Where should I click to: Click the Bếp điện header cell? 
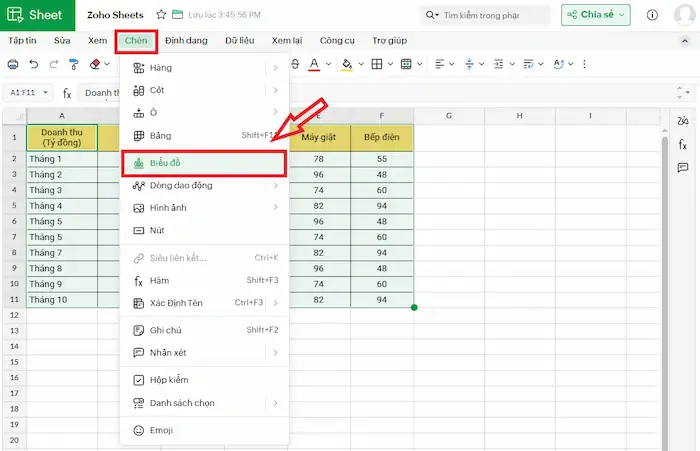(x=382, y=137)
